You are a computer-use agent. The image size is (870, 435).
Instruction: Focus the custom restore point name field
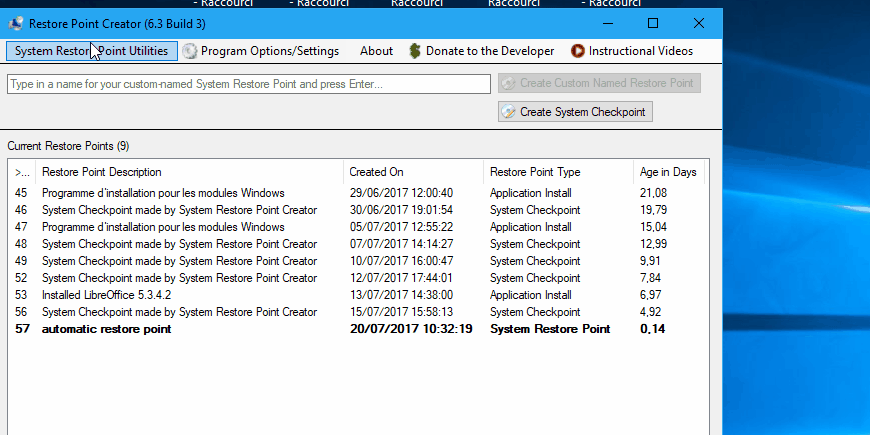point(249,84)
